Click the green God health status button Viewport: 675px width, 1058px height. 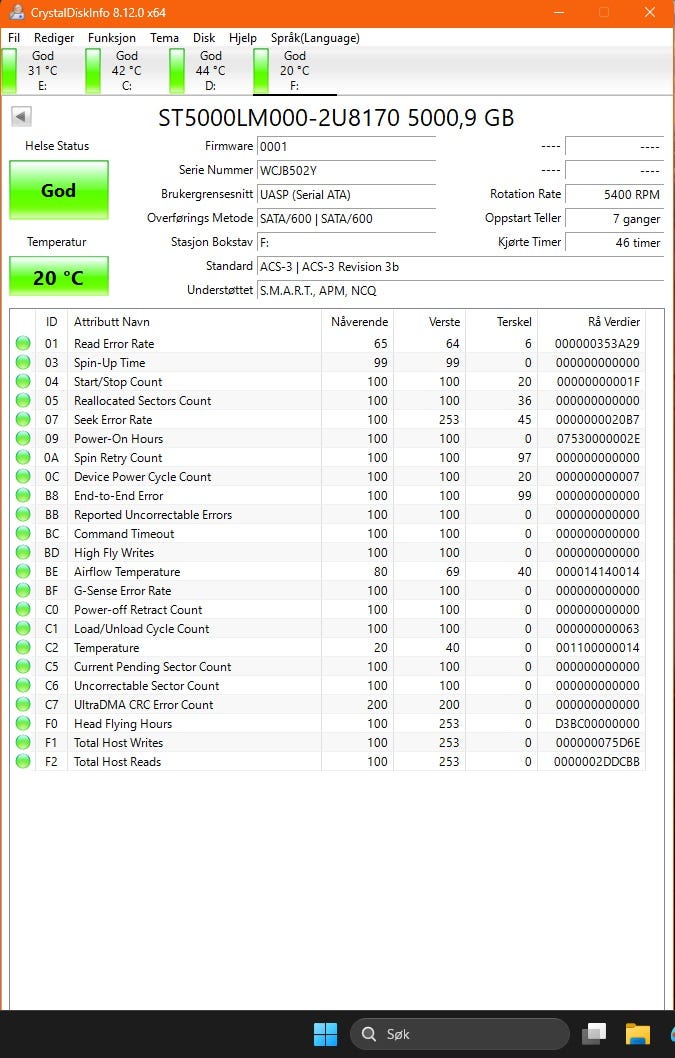pos(59,190)
